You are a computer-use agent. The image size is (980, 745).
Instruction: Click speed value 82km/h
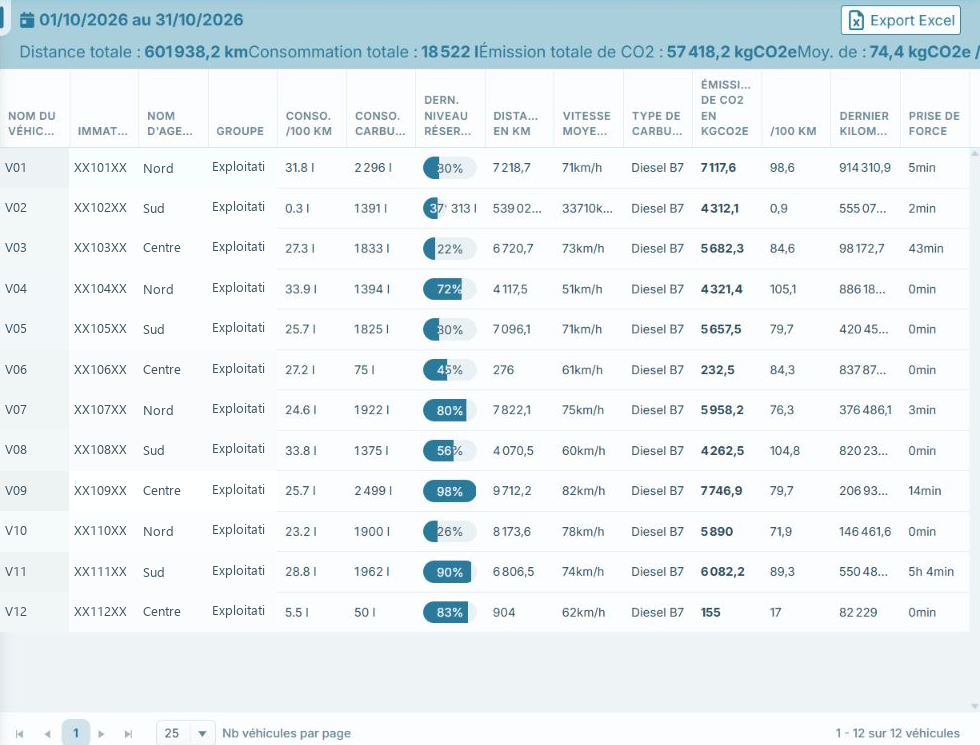coord(583,491)
